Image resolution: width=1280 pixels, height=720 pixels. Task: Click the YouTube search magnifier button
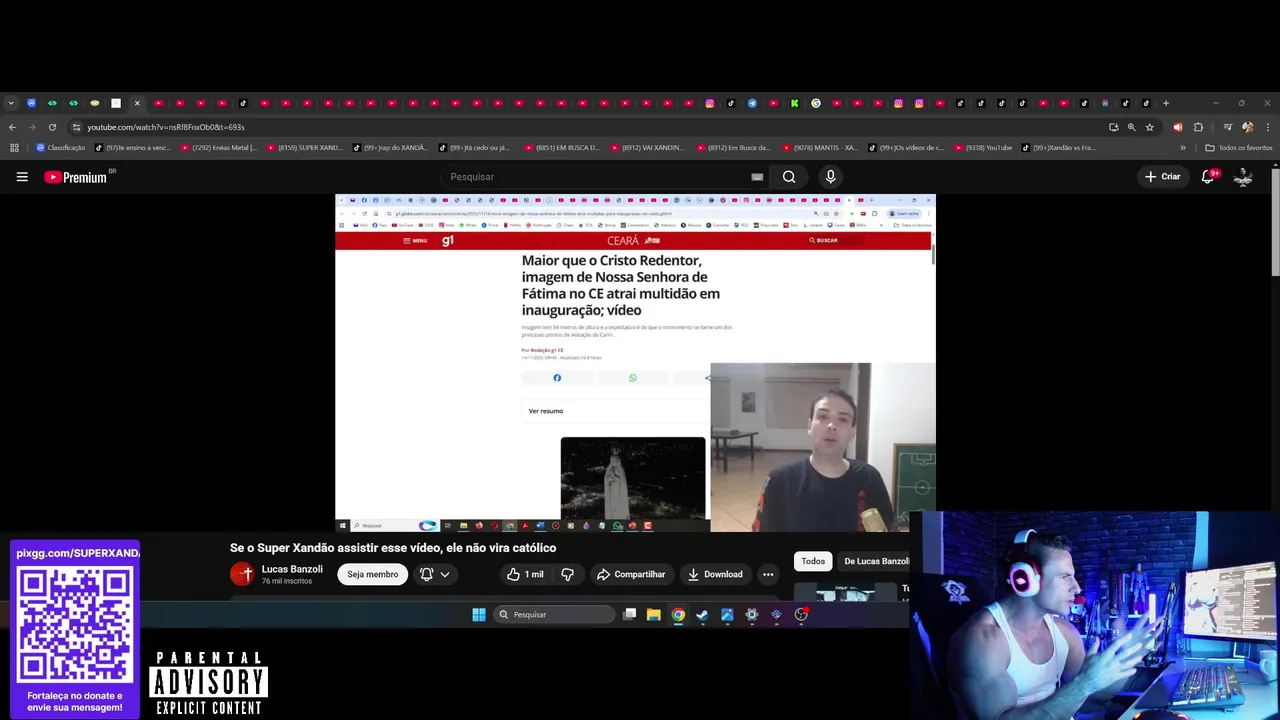(789, 177)
